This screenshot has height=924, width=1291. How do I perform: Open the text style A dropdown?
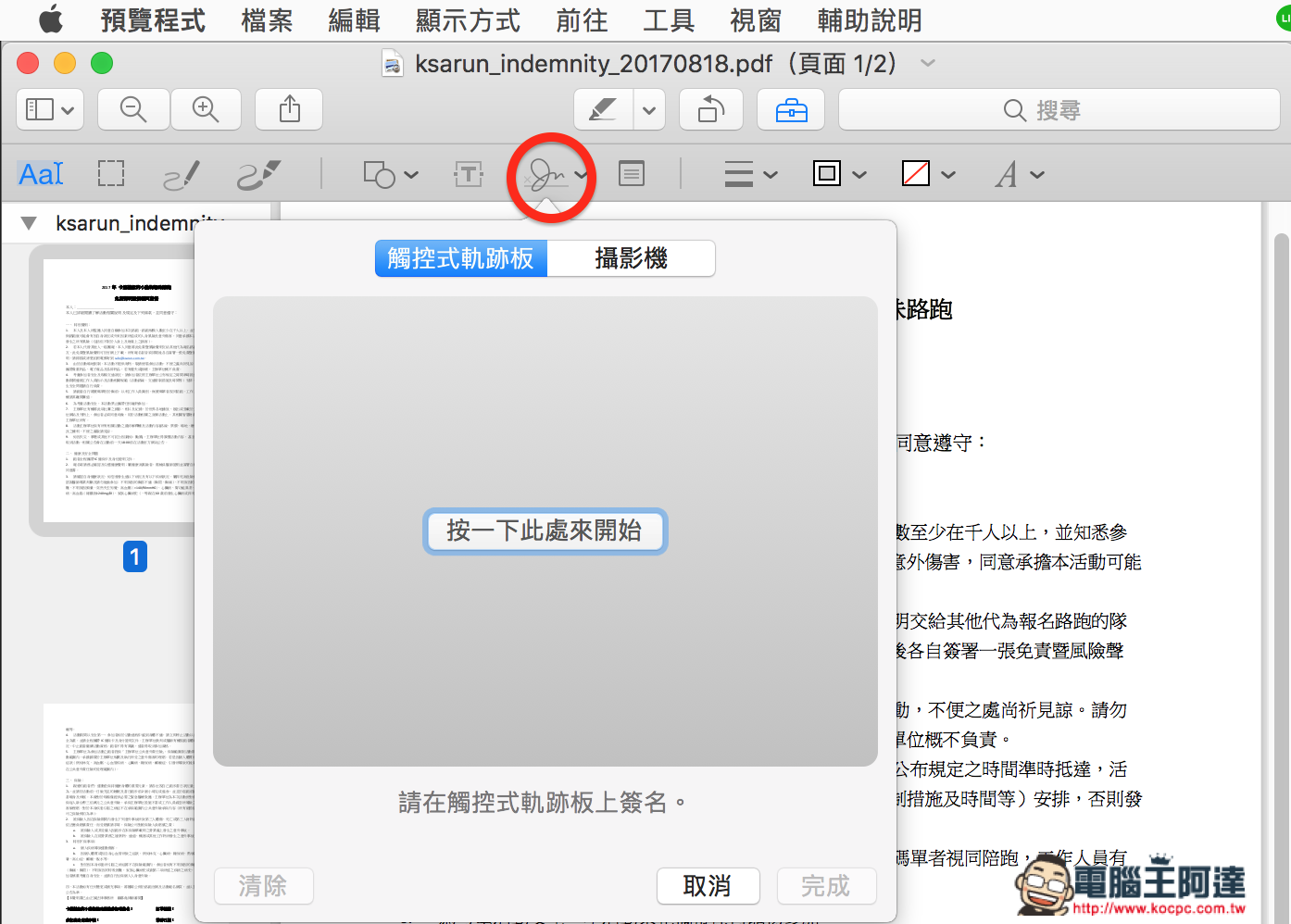point(1020,174)
